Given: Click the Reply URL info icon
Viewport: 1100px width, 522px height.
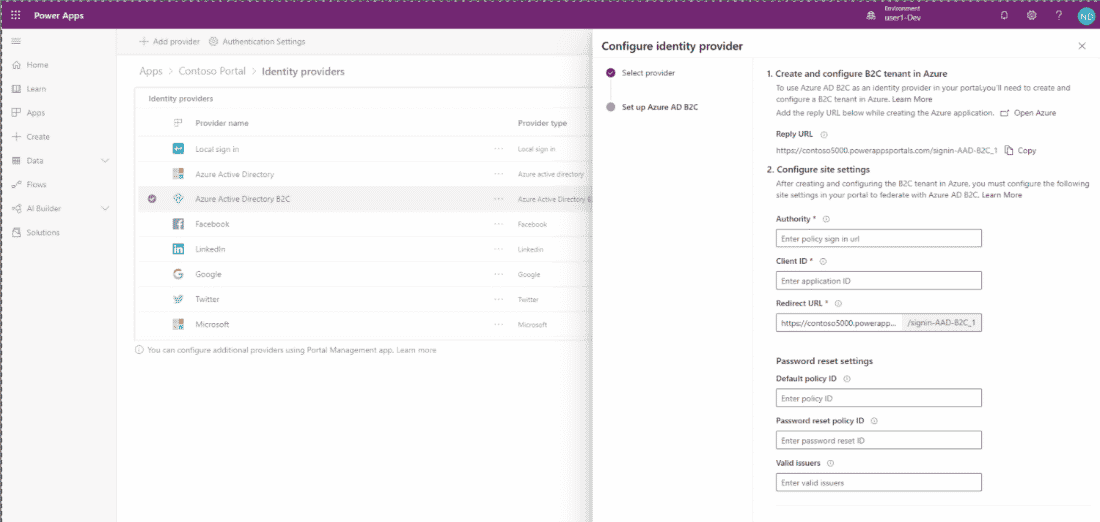Looking at the screenshot, I should tap(824, 134).
